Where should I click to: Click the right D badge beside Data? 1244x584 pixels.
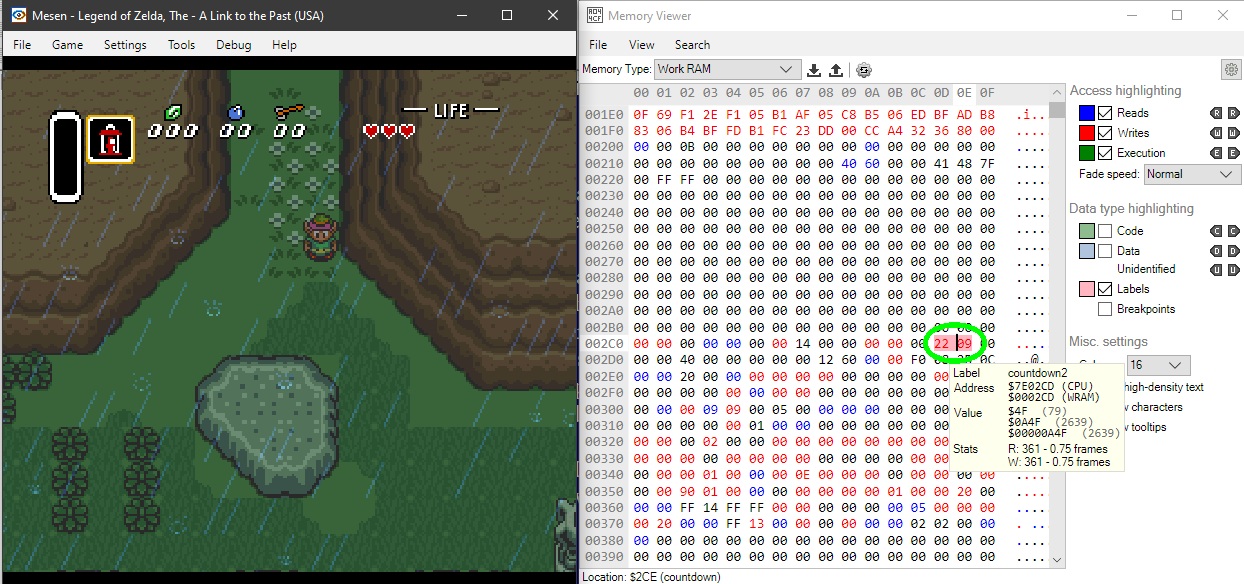[x=1232, y=251]
